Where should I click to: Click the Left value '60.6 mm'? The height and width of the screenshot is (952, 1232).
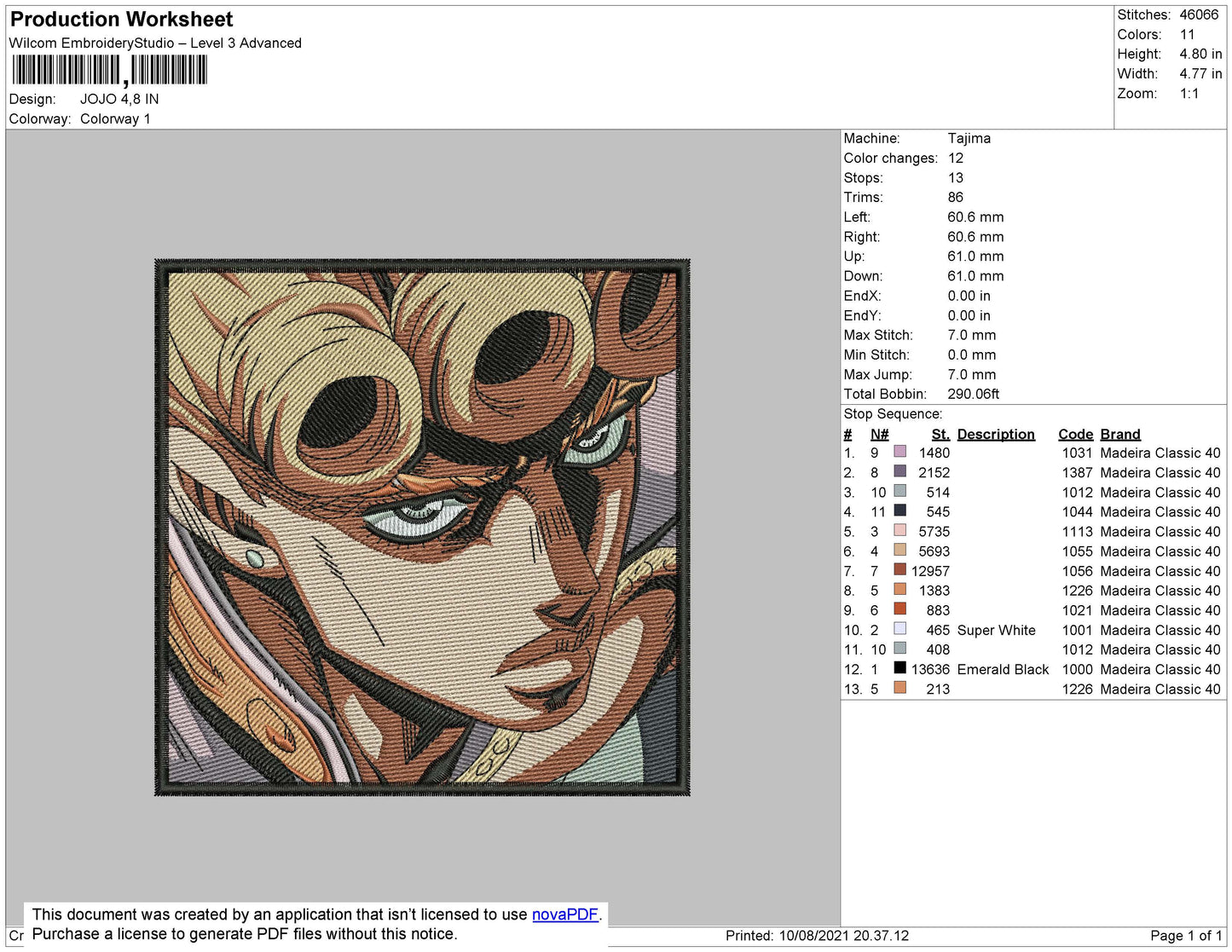(975, 216)
